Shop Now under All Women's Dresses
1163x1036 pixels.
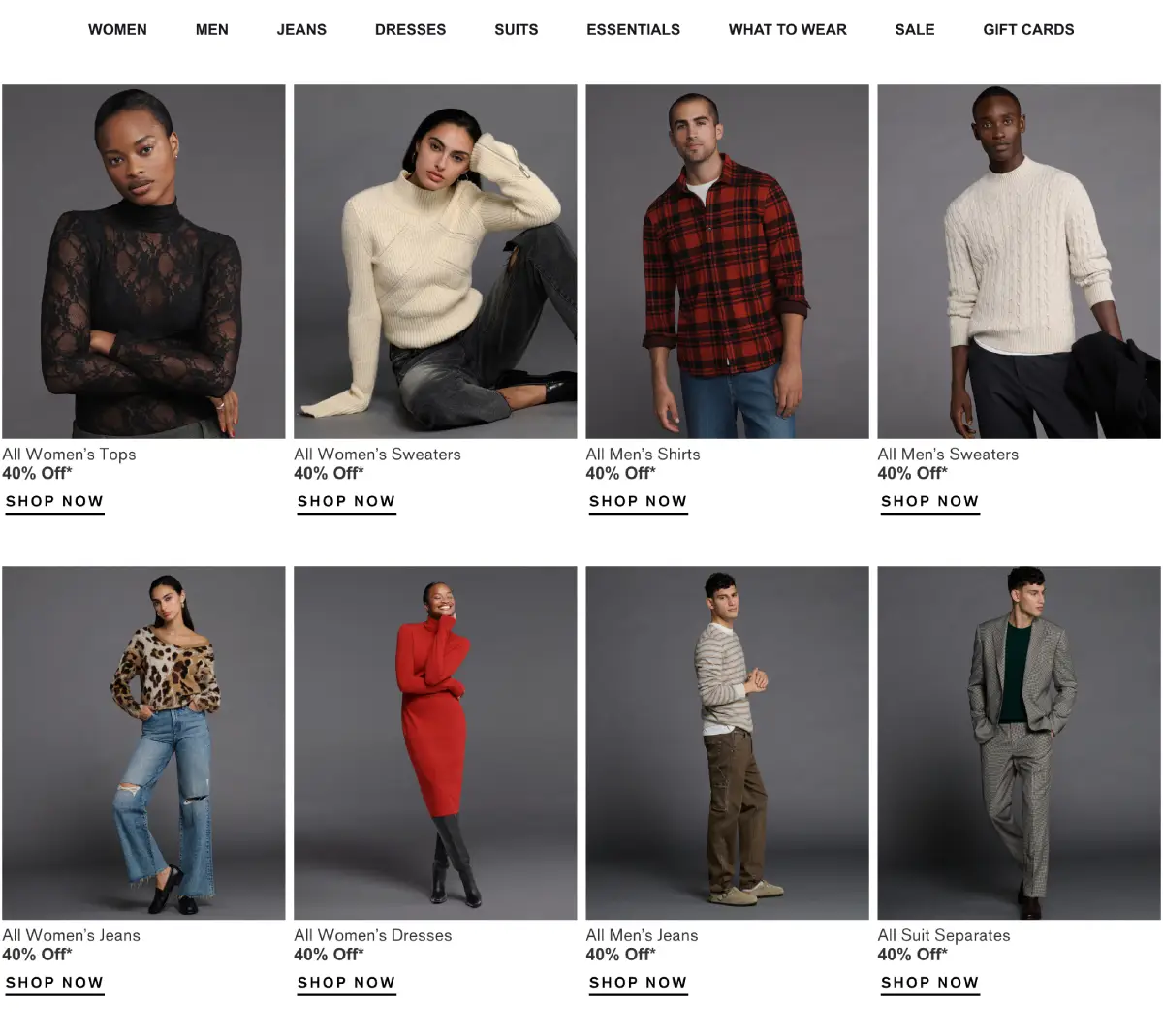(x=346, y=983)
